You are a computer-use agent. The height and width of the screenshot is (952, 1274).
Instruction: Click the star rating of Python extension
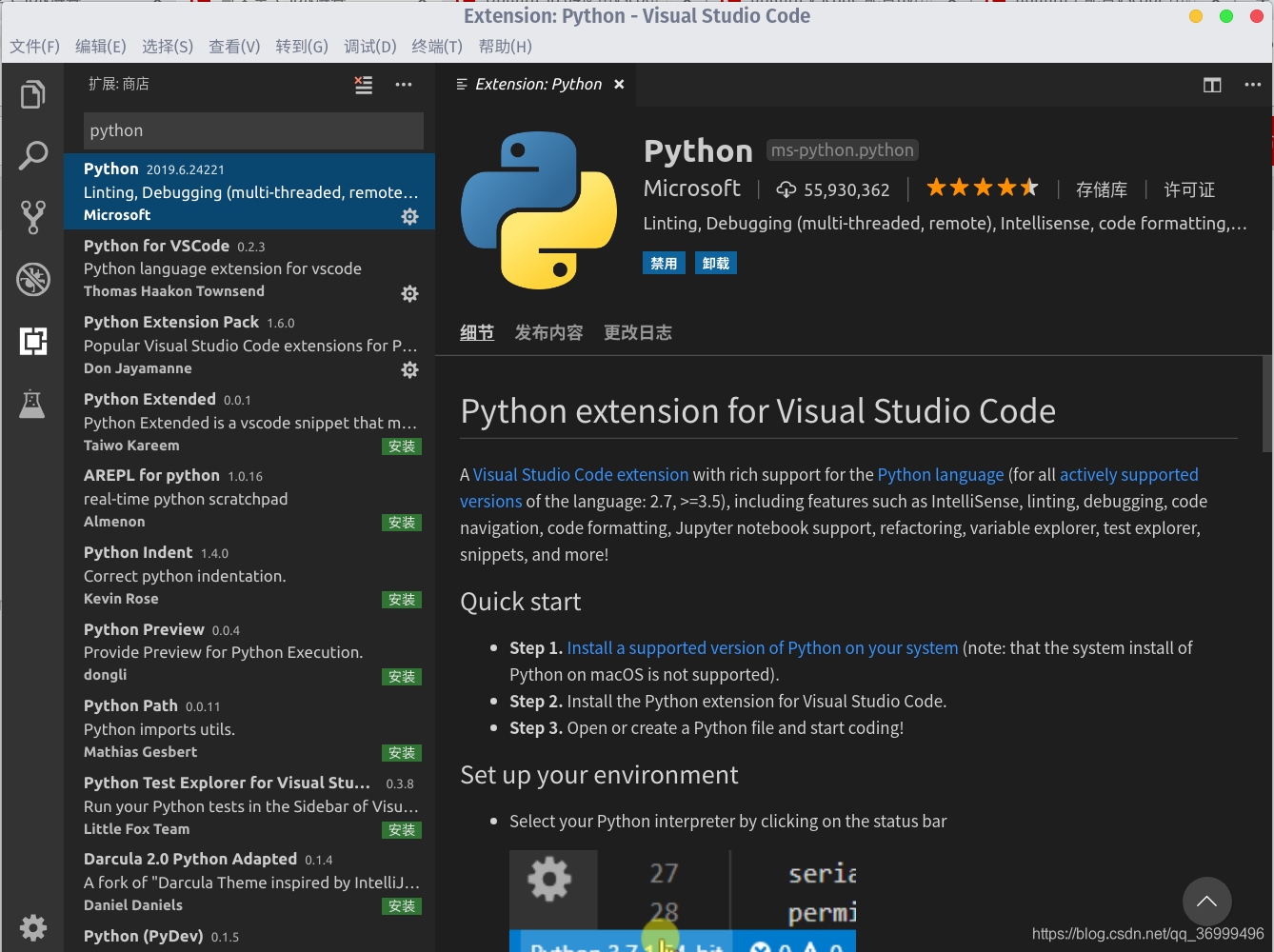(x=983, y=188)
